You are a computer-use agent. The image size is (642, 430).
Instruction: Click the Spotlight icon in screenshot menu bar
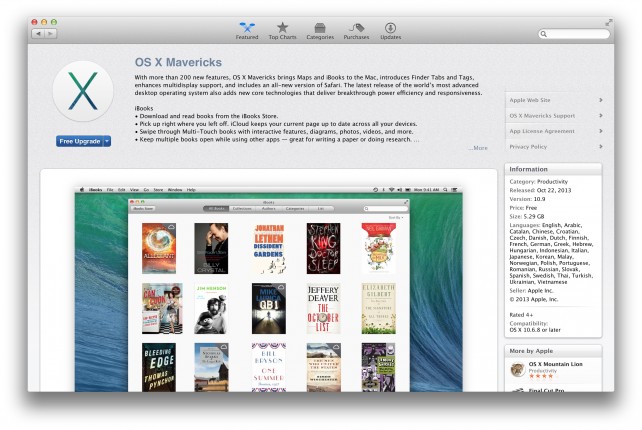coord(445,190)
